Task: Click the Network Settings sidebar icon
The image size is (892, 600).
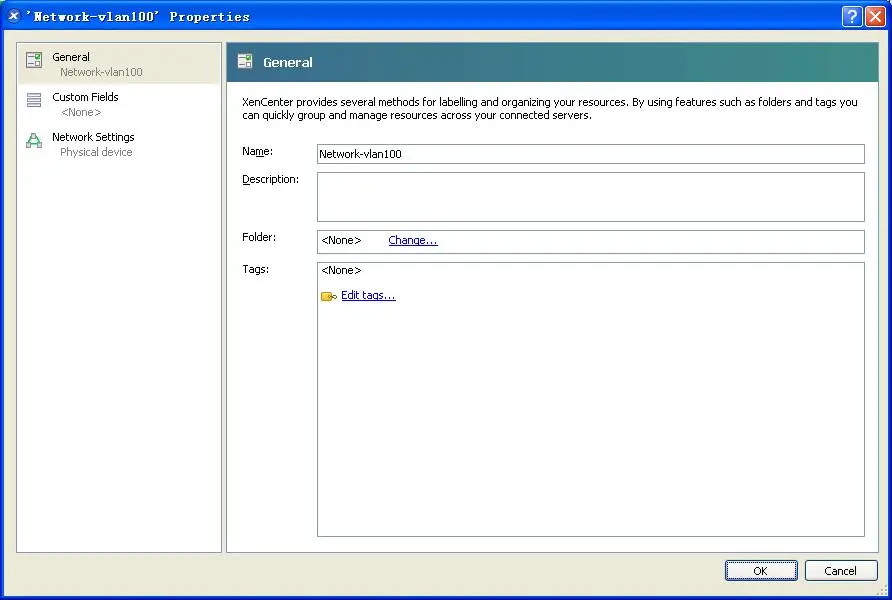Action: pyautogui.click(x=34, y=140)
